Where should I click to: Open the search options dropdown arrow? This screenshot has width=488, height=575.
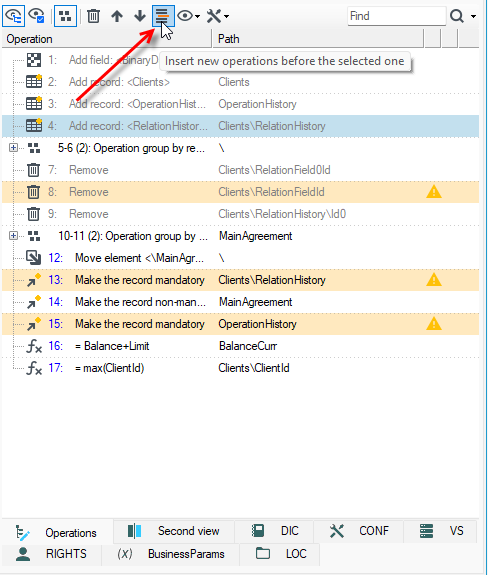click(473, 16)
